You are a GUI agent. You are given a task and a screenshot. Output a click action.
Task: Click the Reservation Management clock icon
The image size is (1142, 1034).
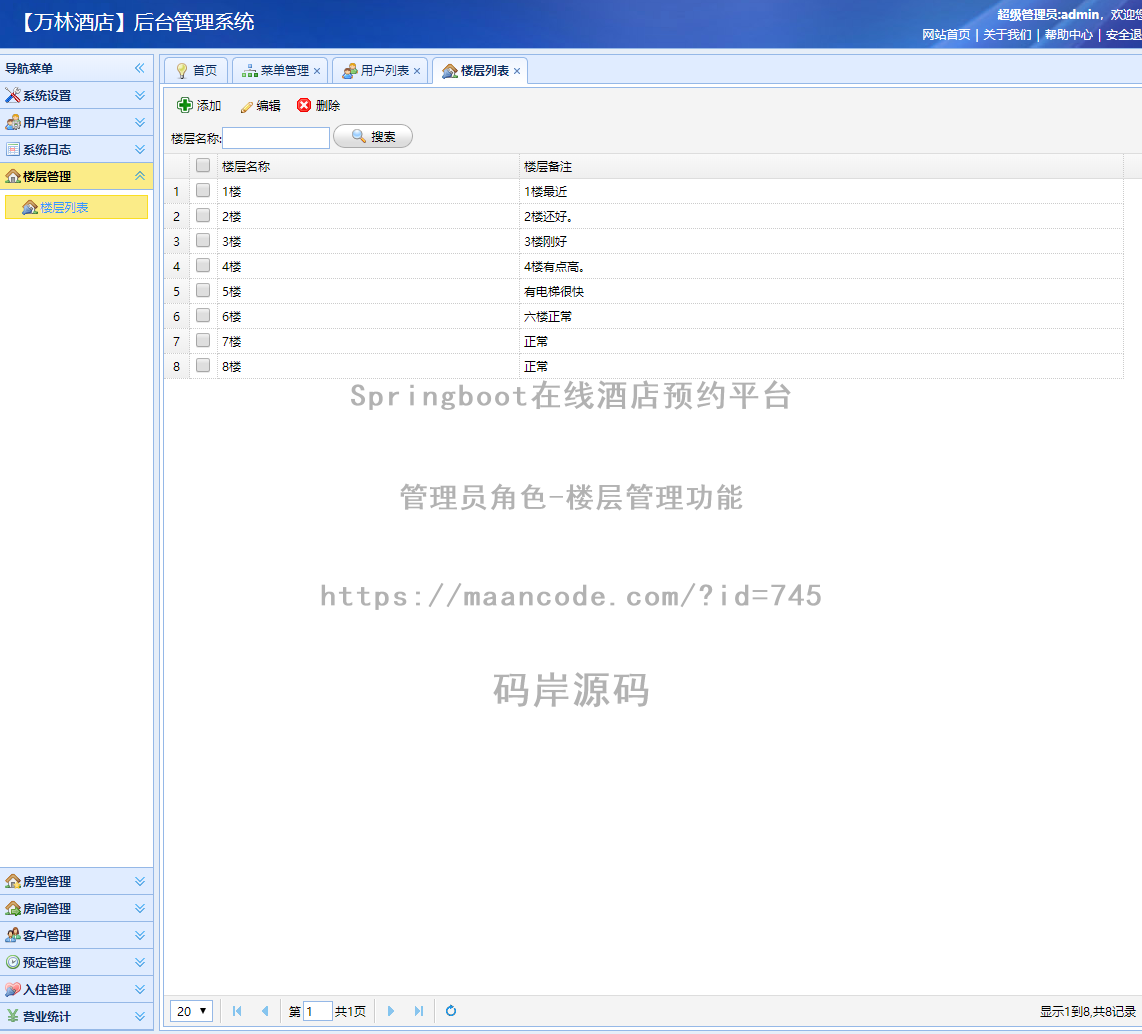click(x=12, y=962)
